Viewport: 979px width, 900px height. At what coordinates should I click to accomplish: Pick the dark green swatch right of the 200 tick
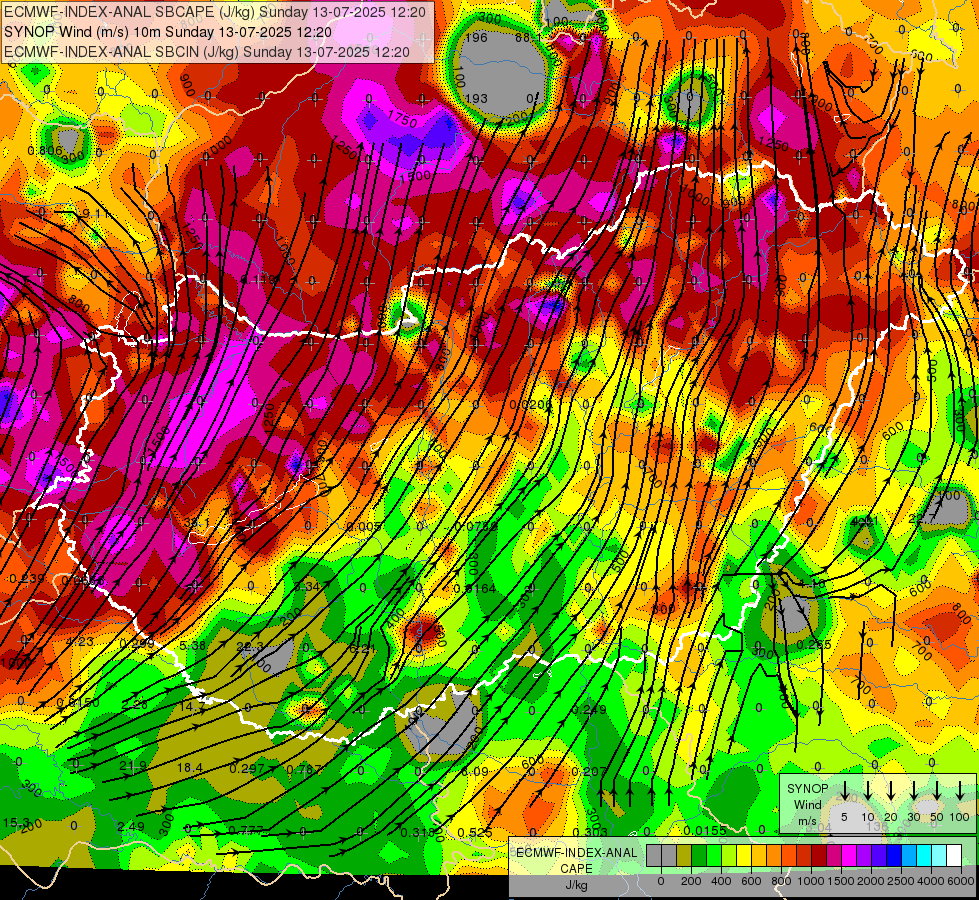click(699, 856)
